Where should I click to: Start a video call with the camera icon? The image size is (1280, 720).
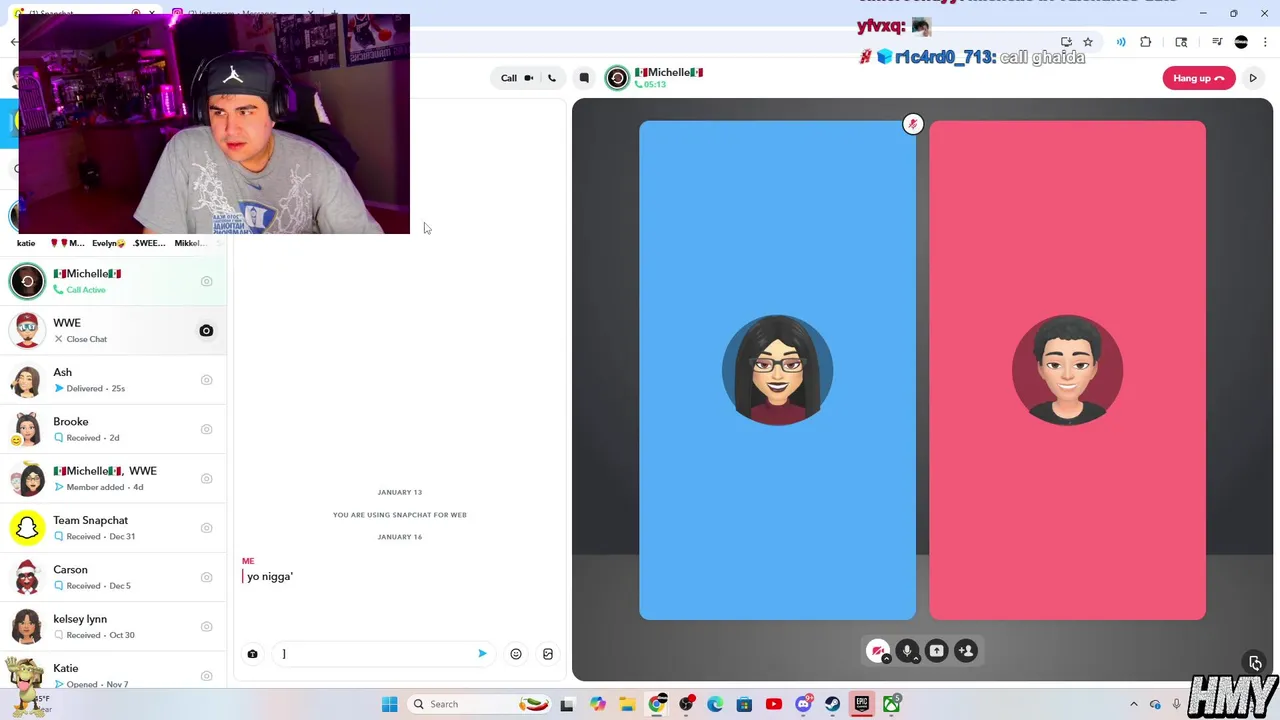(x=529, y=78)
